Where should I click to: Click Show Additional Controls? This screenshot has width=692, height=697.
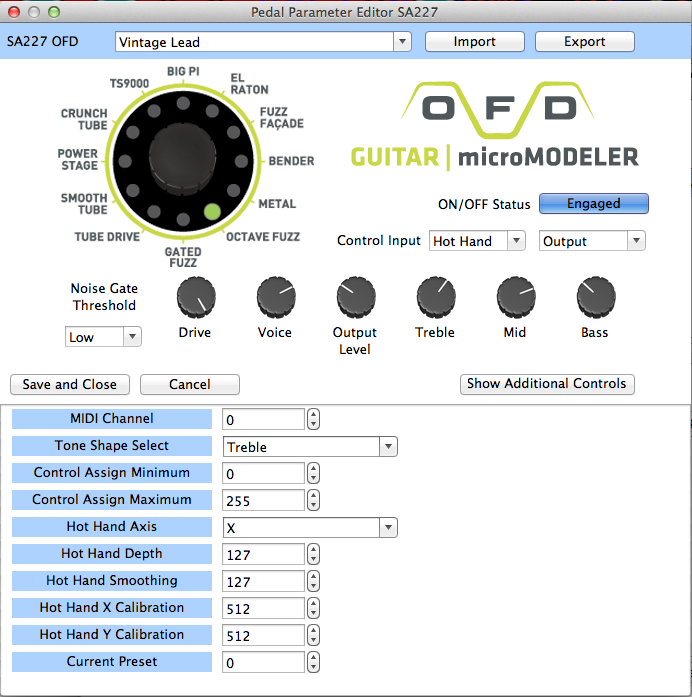pyautogui.click(x=547, y=384)
